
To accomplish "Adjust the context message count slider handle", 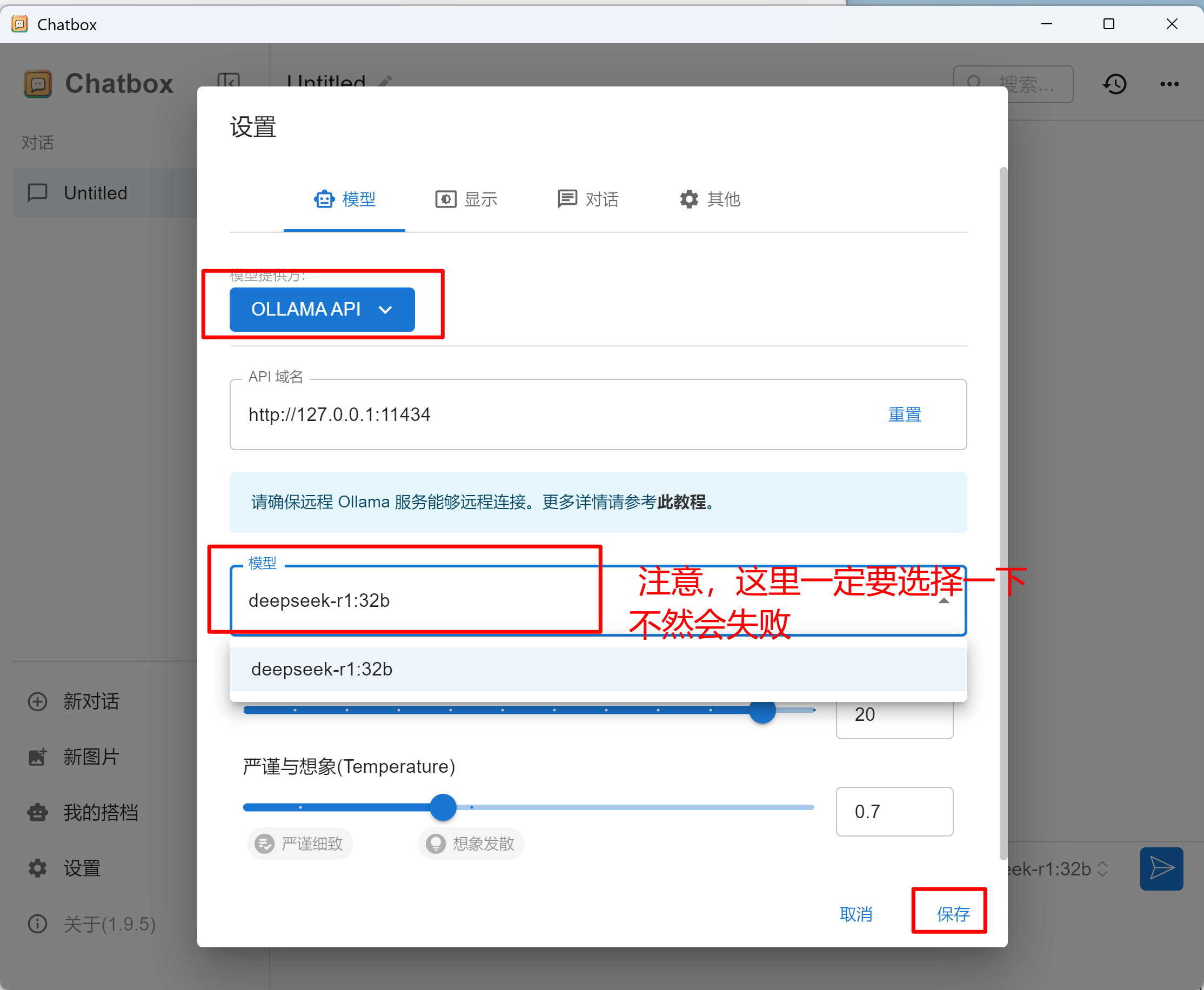I will pos(762,710).
